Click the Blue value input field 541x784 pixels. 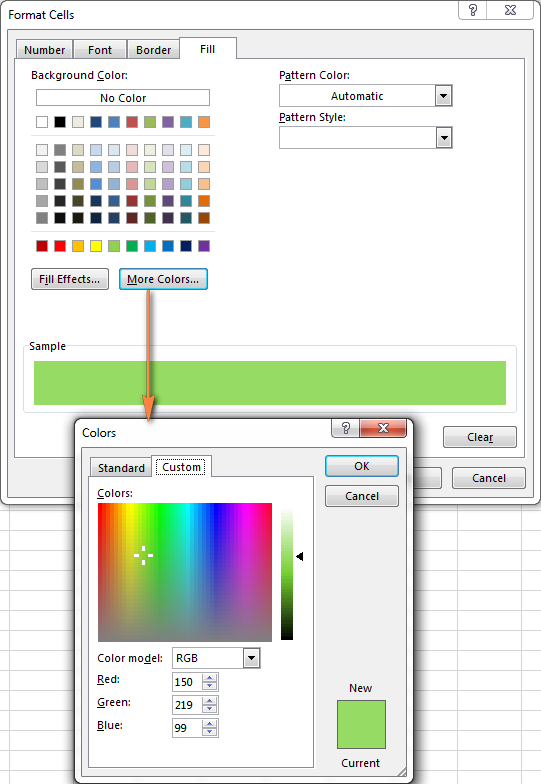(x=188, y=728)
